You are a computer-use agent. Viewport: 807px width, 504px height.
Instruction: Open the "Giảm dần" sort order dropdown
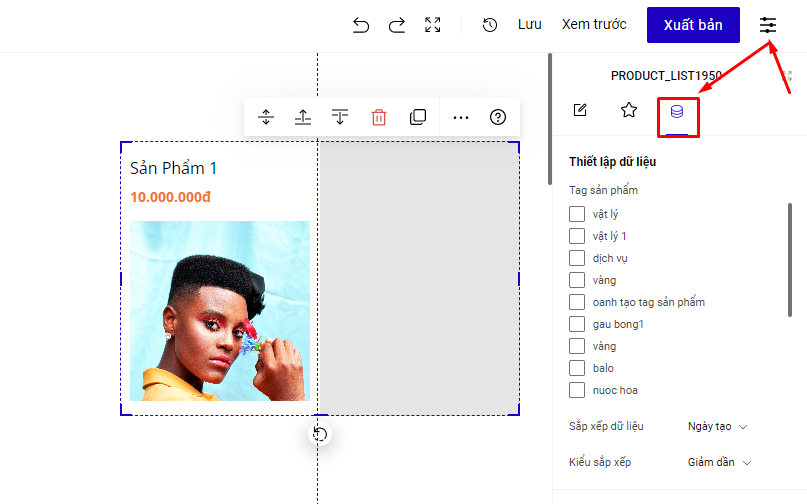point(719,462)
